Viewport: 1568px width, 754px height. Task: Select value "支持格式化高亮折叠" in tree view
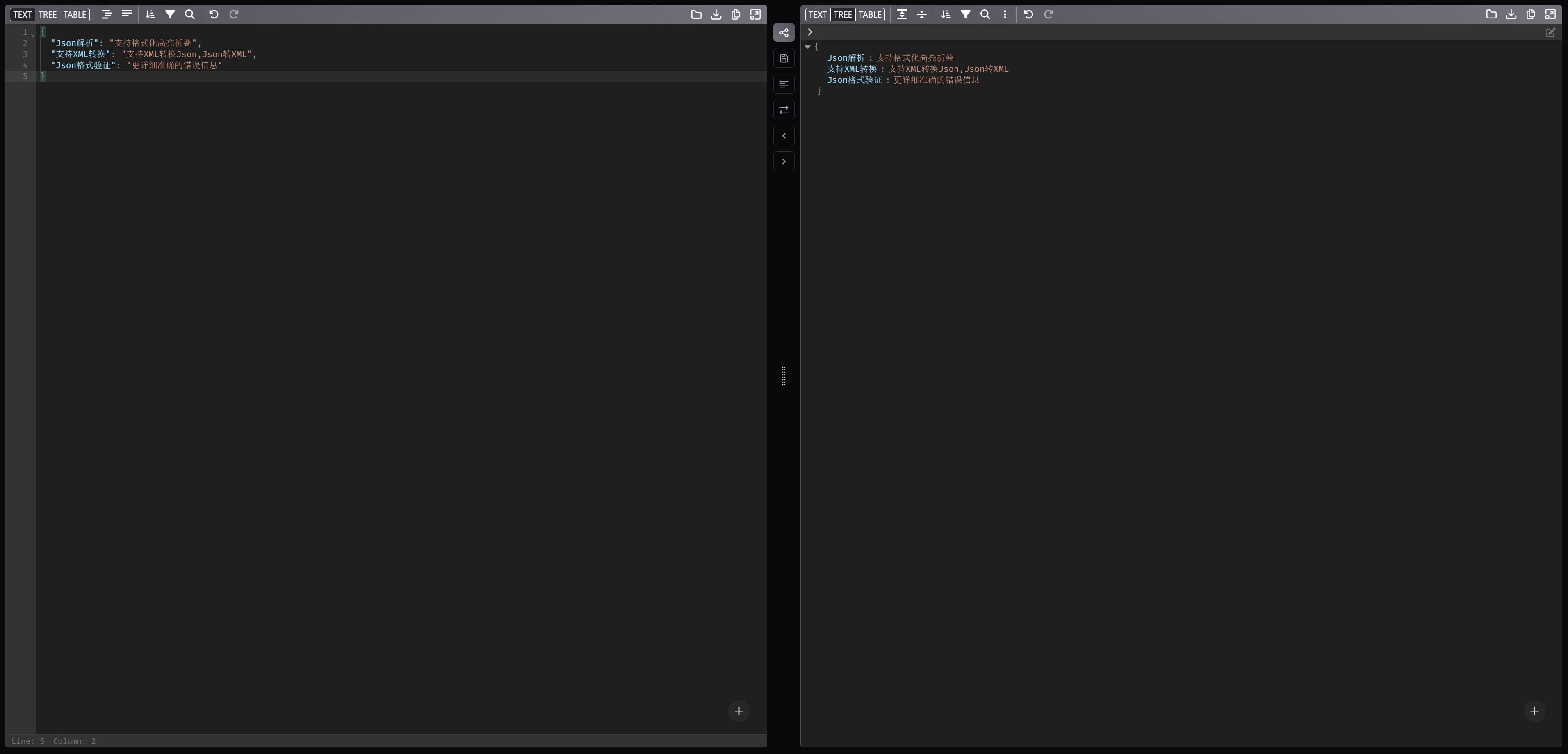click(x=915, y=58)
